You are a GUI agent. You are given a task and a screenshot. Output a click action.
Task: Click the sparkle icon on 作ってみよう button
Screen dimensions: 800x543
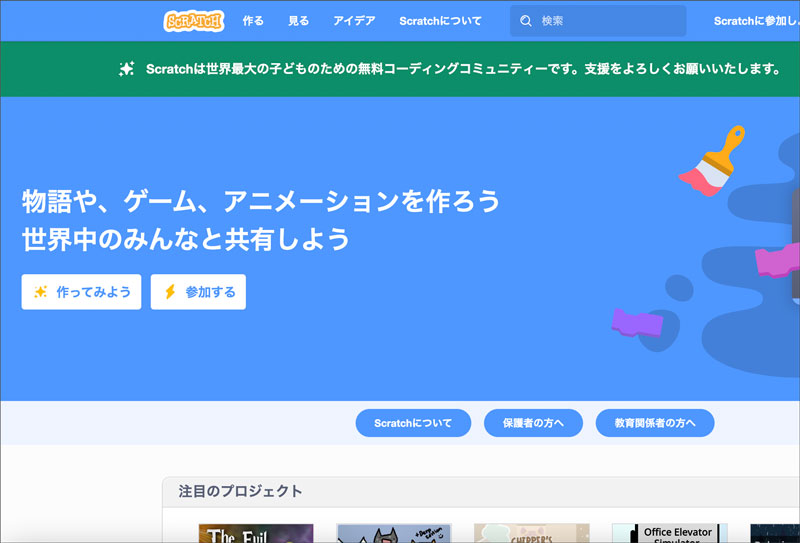(41, 292)
